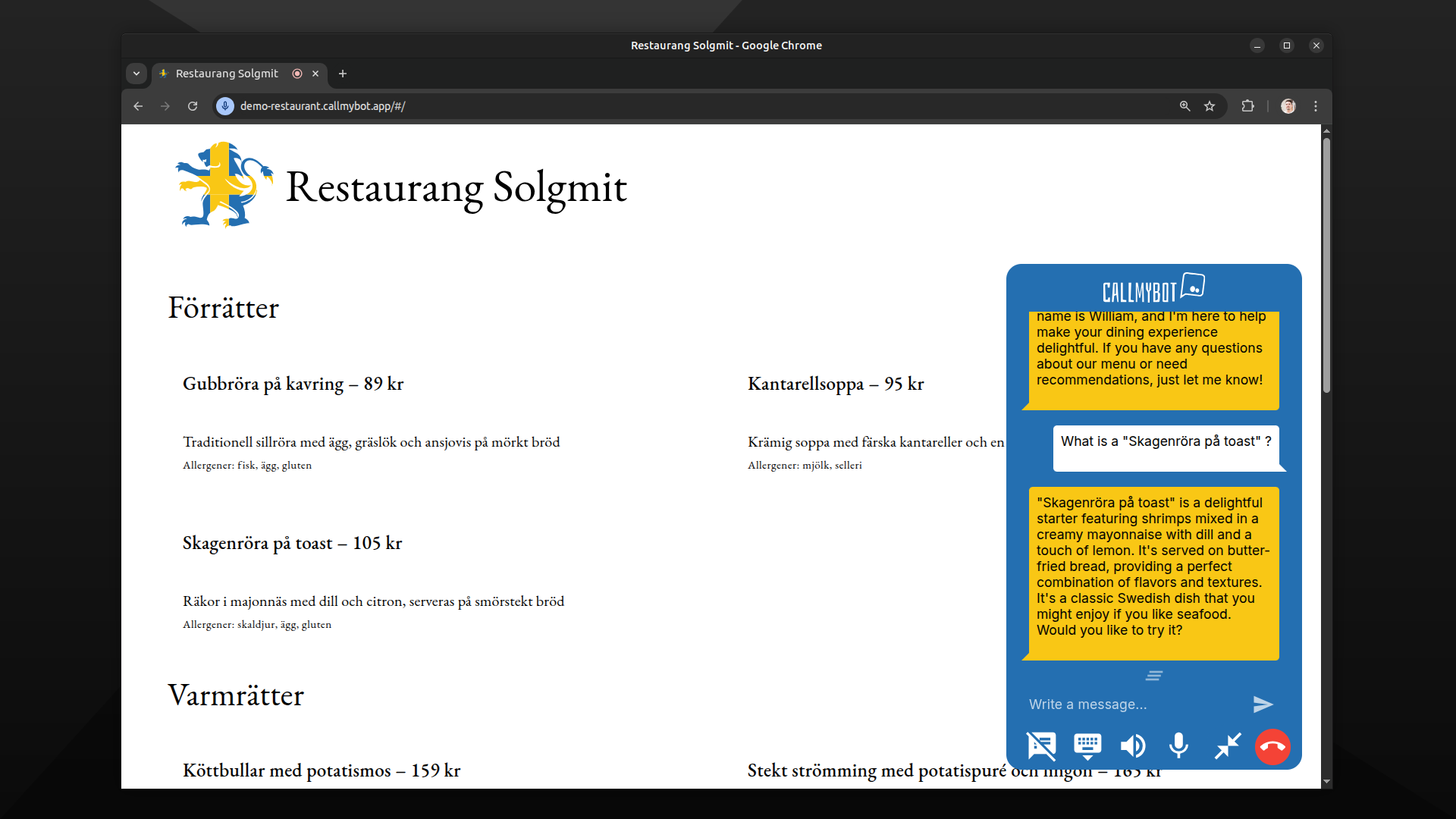Open the Chrome profile avatar
This screenshot has width=1456, height=819.
pyautogui.click(x=1288, y=106)
